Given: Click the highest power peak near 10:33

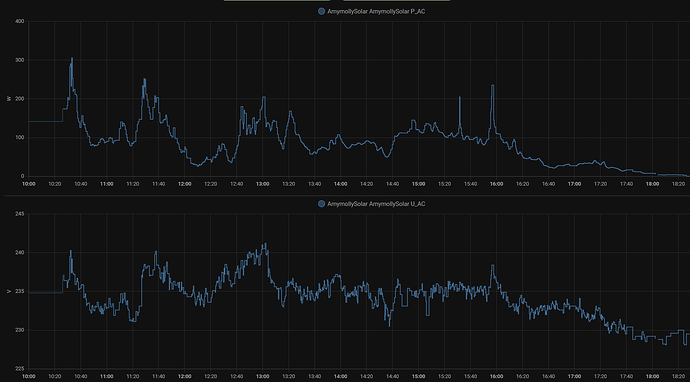Looking at the screenshot, I should click(x=72, y=59).
